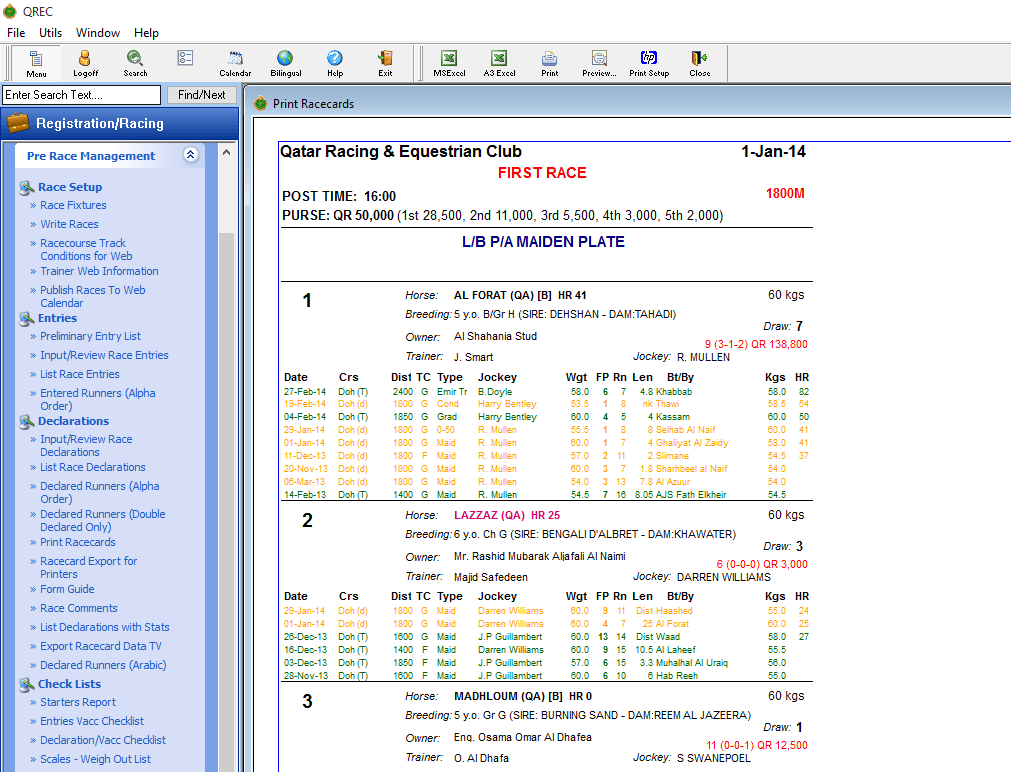Open the Window menu

98,32
